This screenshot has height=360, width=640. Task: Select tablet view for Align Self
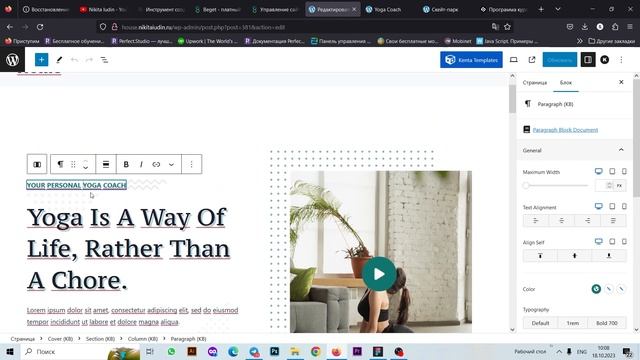[612, 242]
